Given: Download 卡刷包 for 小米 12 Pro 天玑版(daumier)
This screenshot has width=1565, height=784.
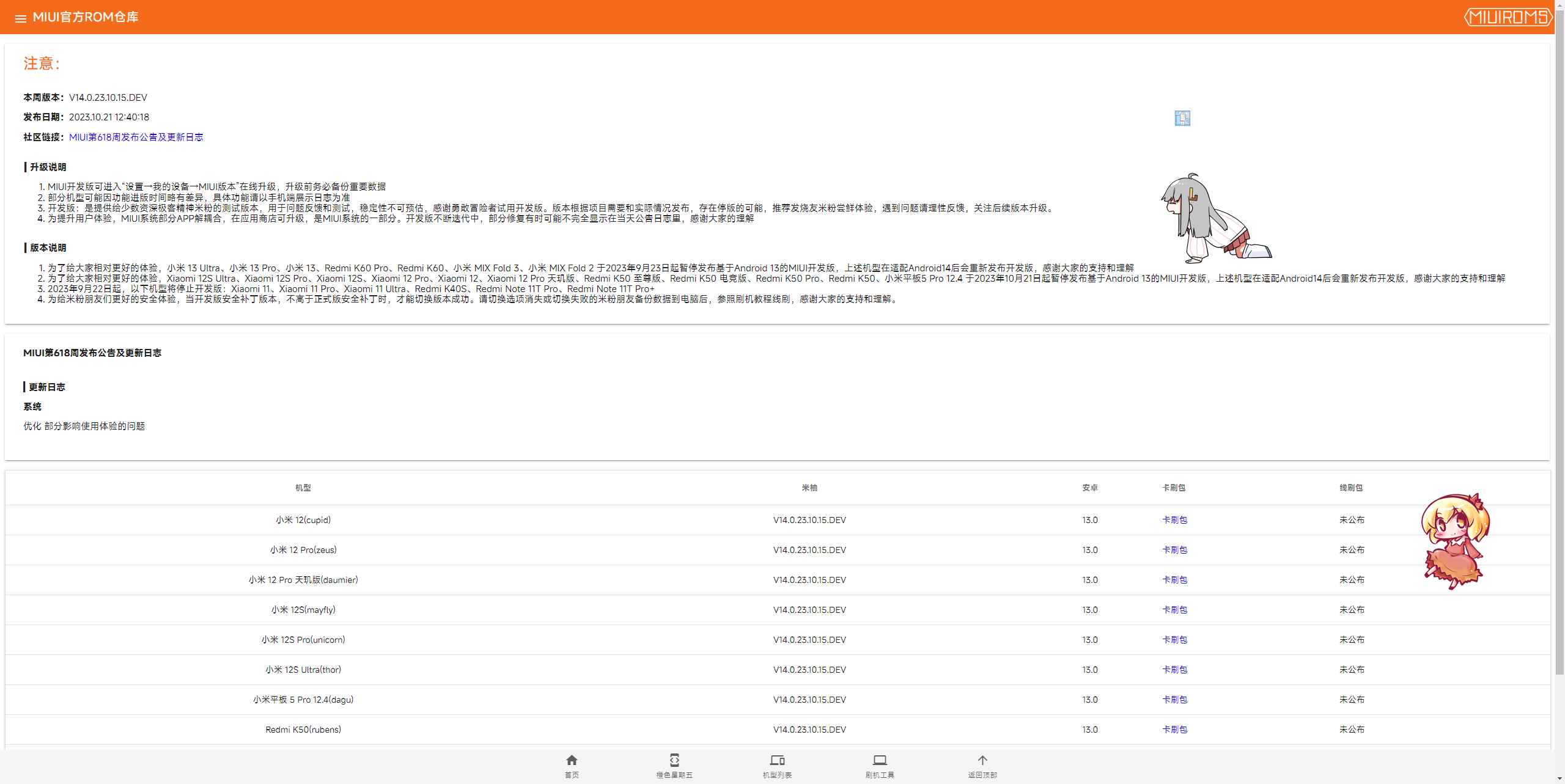Looking at the screenshot, I should pyautogui.click(x=1174, y=580).
